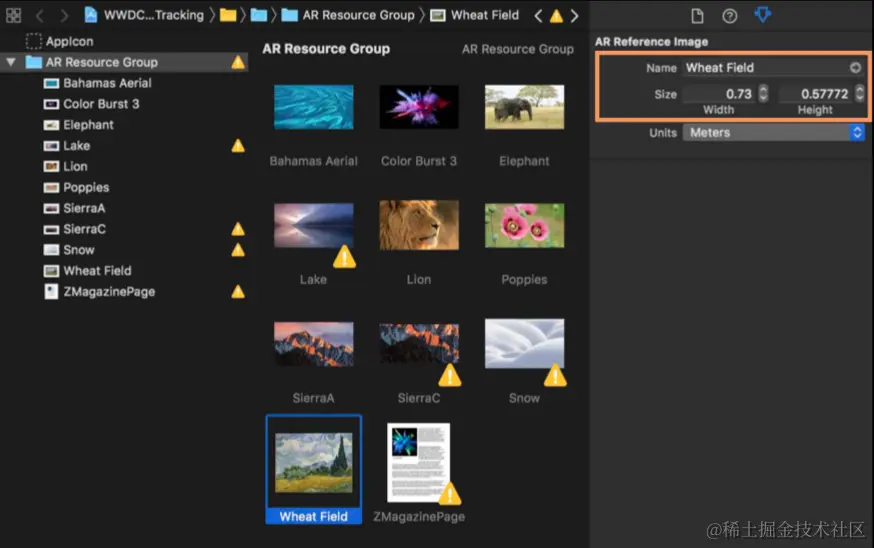Select the Bahamas Aerial thumbnail
Viewport: 874px width, 548px height.
[x=314, y=107]
